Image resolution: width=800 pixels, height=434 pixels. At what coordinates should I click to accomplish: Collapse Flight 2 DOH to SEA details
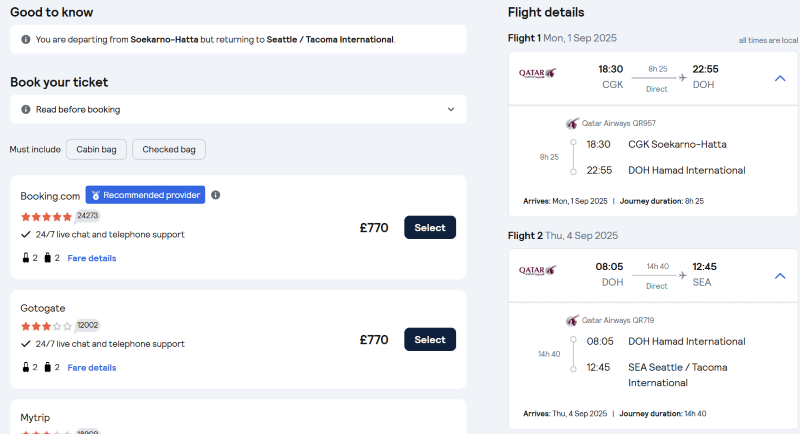click(780, 276)
